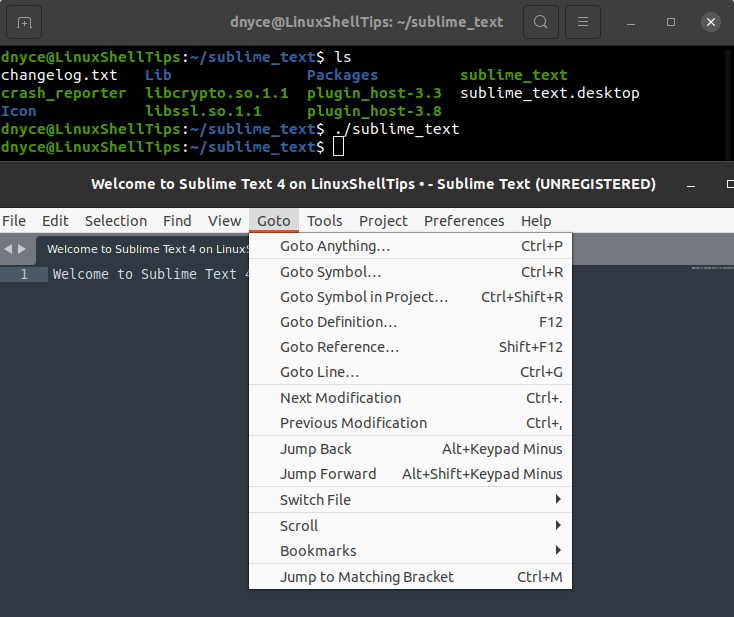This screenshot has width=734, height=617.
Task: Click the Icon directory name in terminal
Action: pos(18,111)
